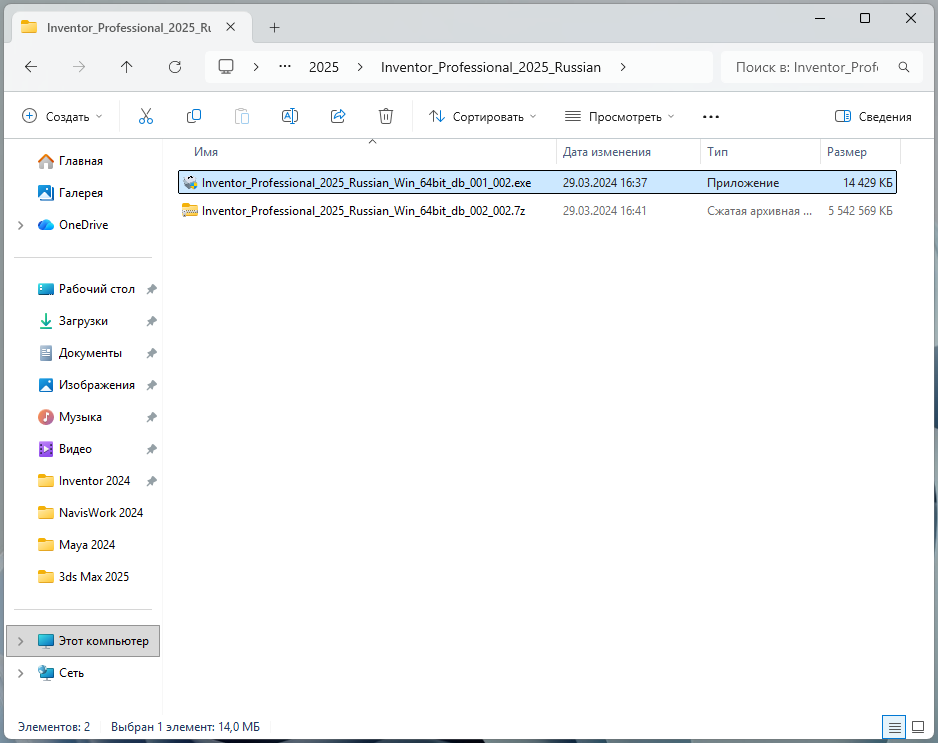Expand the Сеть tree node
The image size is (938, 743).
pos(21,673)
